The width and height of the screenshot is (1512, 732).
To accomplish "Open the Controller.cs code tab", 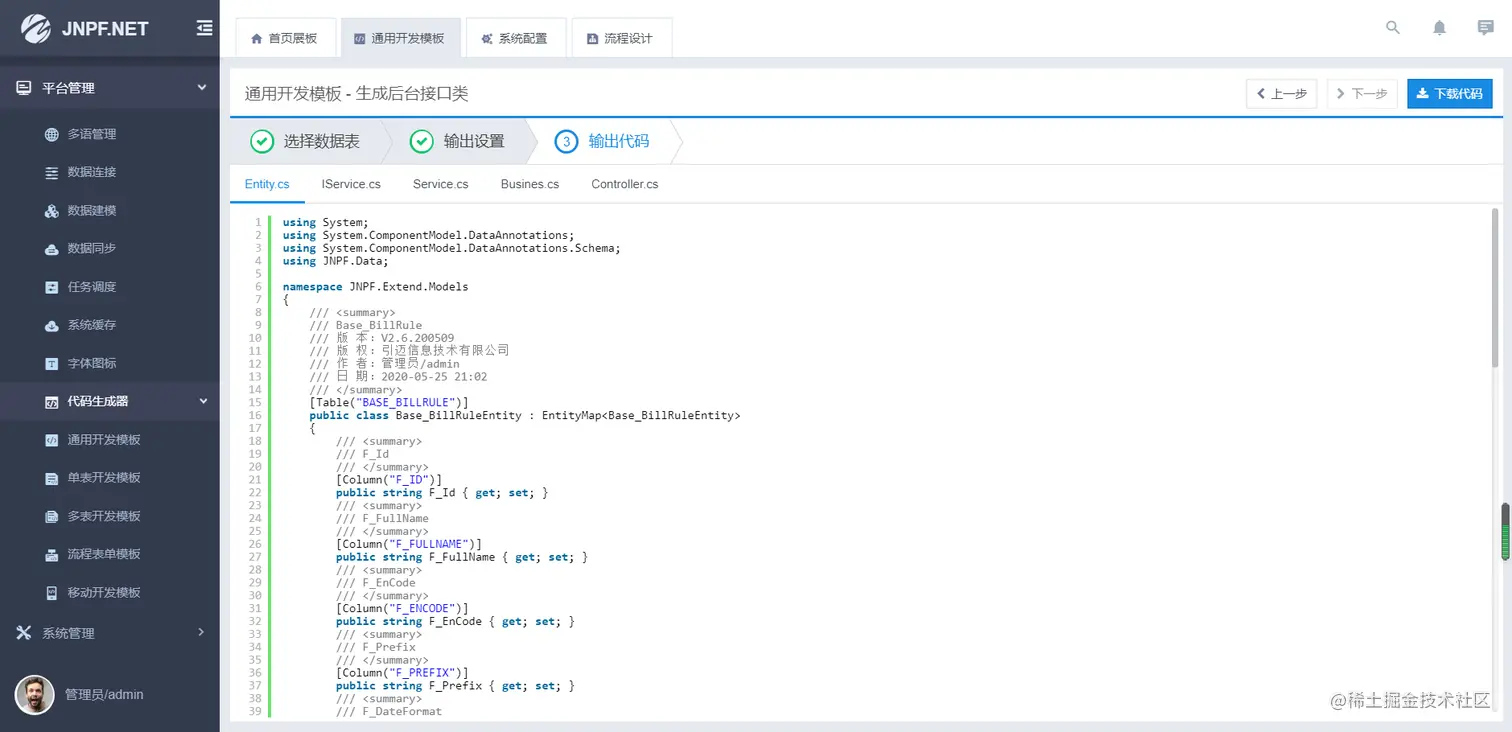I will pos(625,184).
